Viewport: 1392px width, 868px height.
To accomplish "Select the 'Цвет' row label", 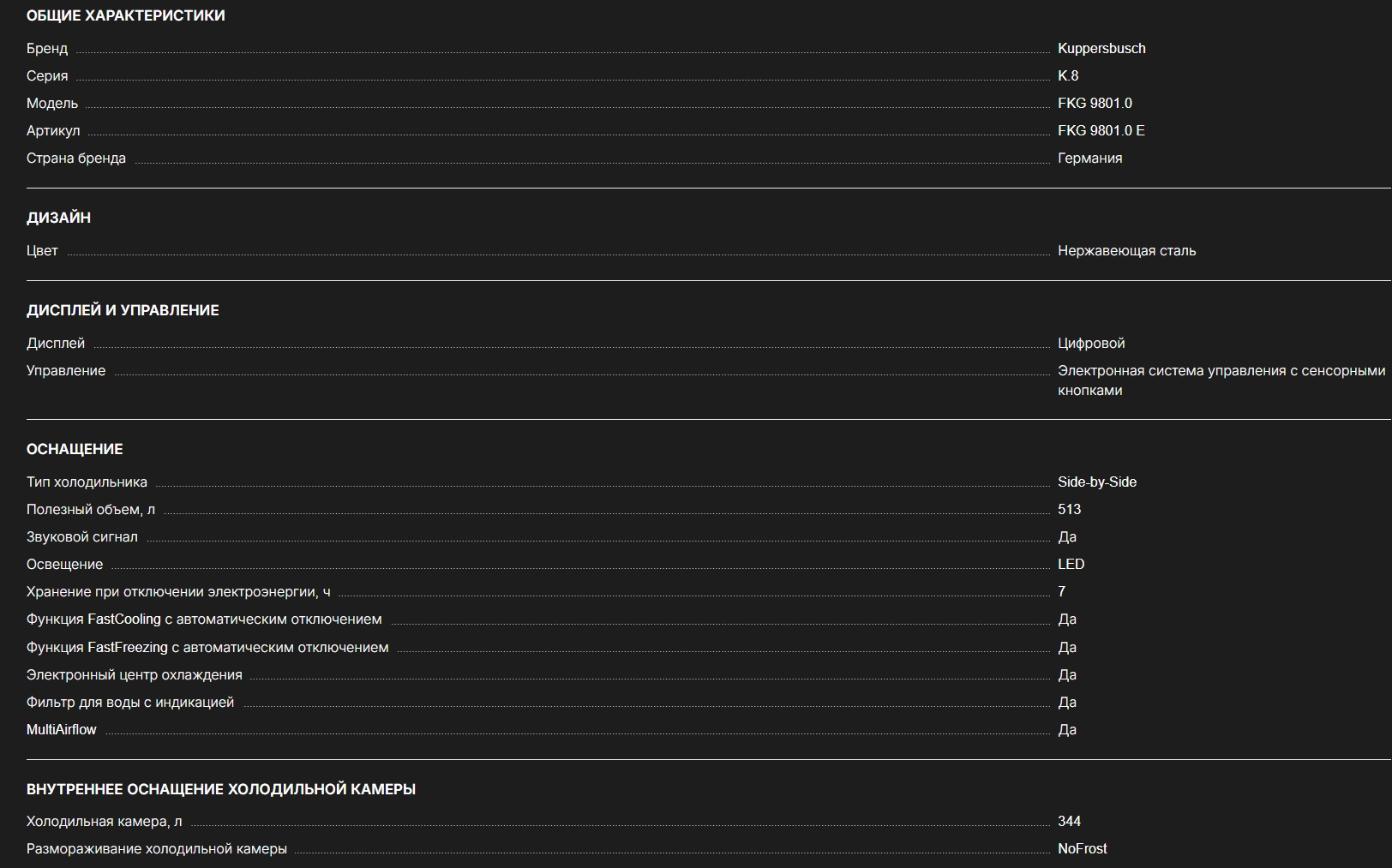I will tap(42, 251).
